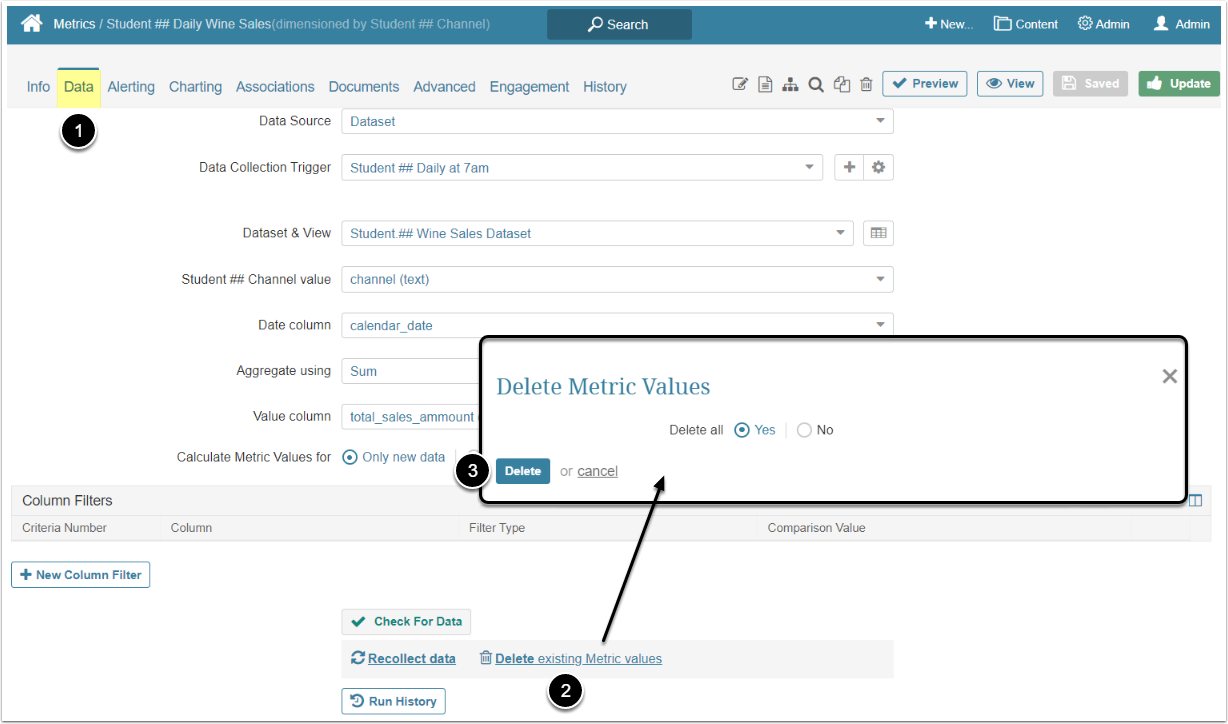
Task: Click the Saved button
Action: [1091, 84]
